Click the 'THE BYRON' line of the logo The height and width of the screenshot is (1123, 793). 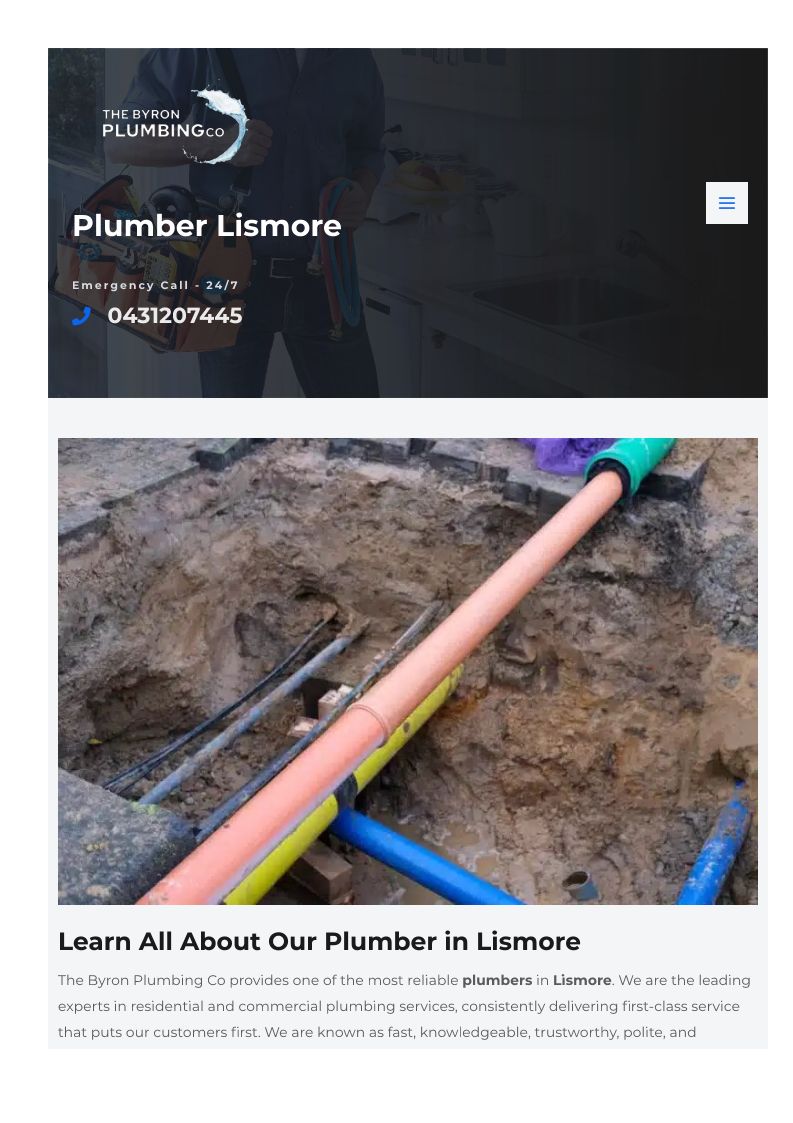(141, 115)
